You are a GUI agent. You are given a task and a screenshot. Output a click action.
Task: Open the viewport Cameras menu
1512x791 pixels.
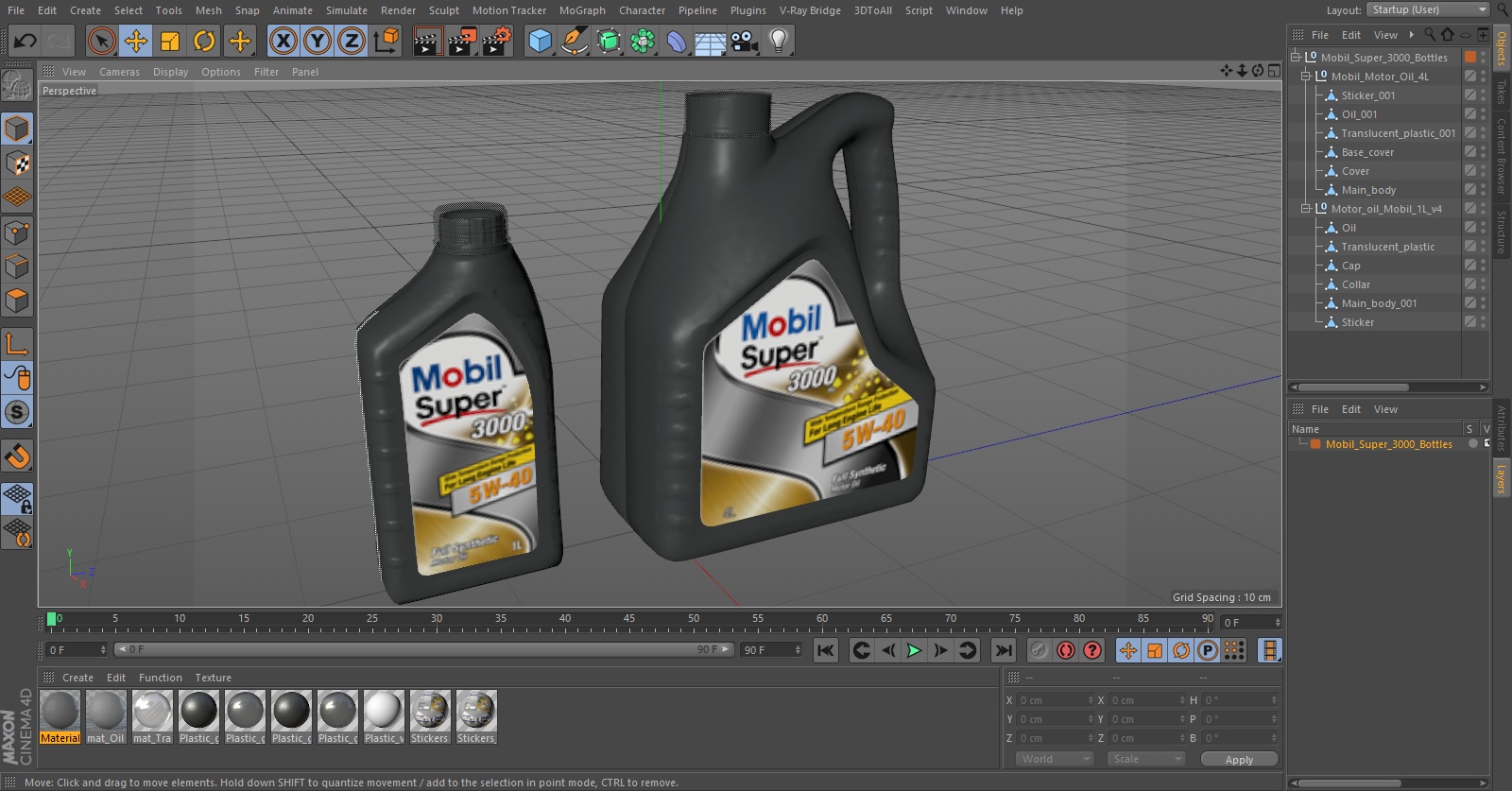119,72
